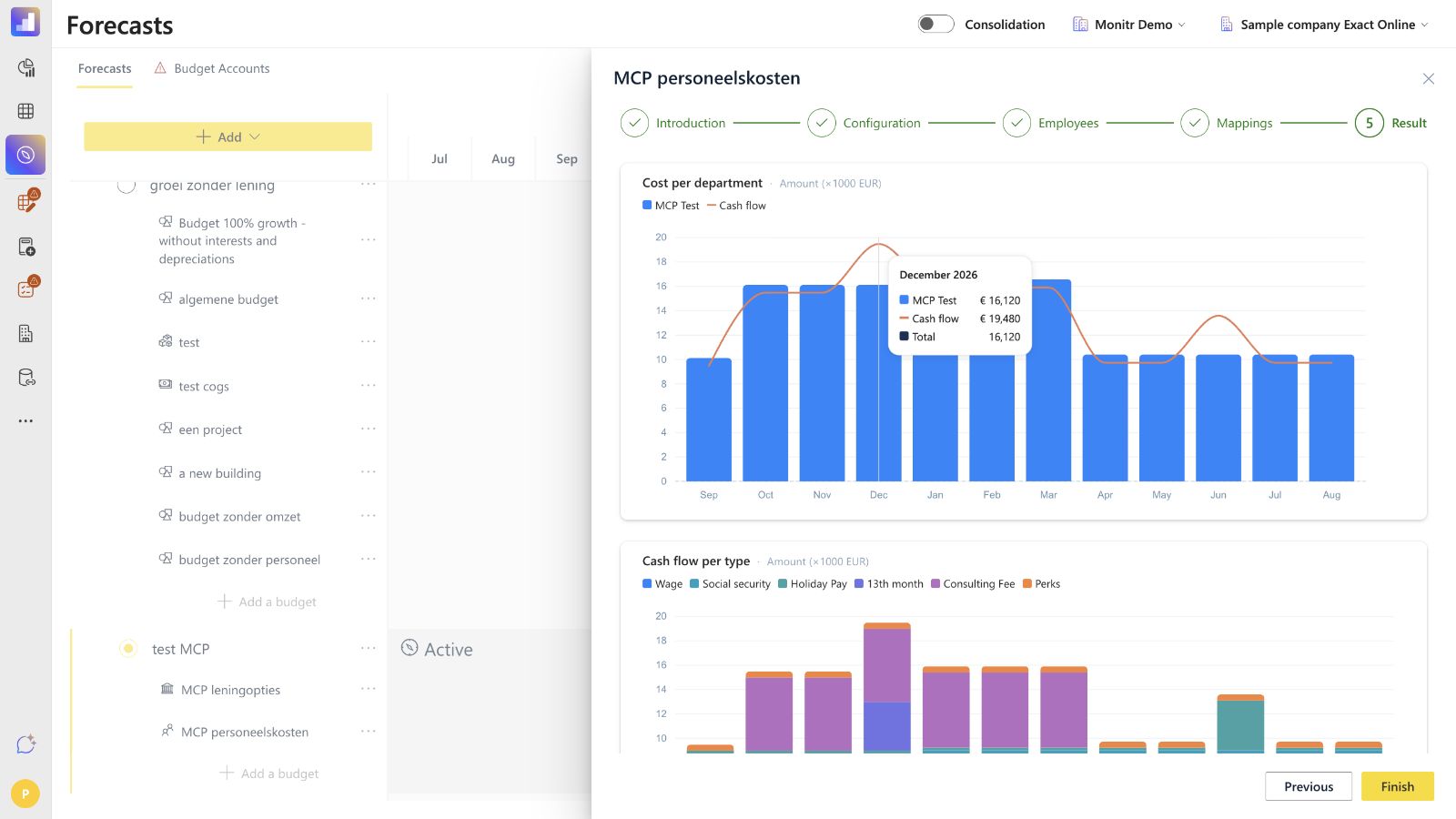Open the sidebar grid edit icon with alert badge
The height and width of the screenshot is (819, 1456).
tap(26, 202)
